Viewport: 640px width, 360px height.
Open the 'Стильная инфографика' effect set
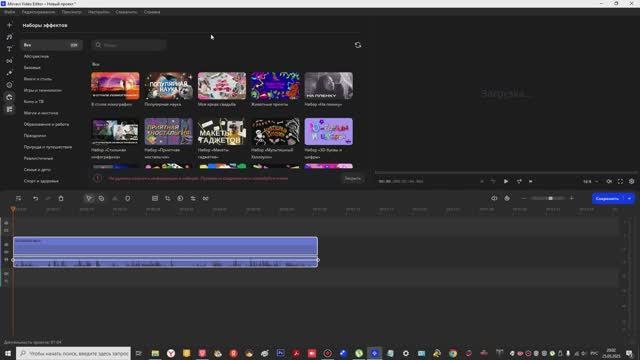click(115, 131)
